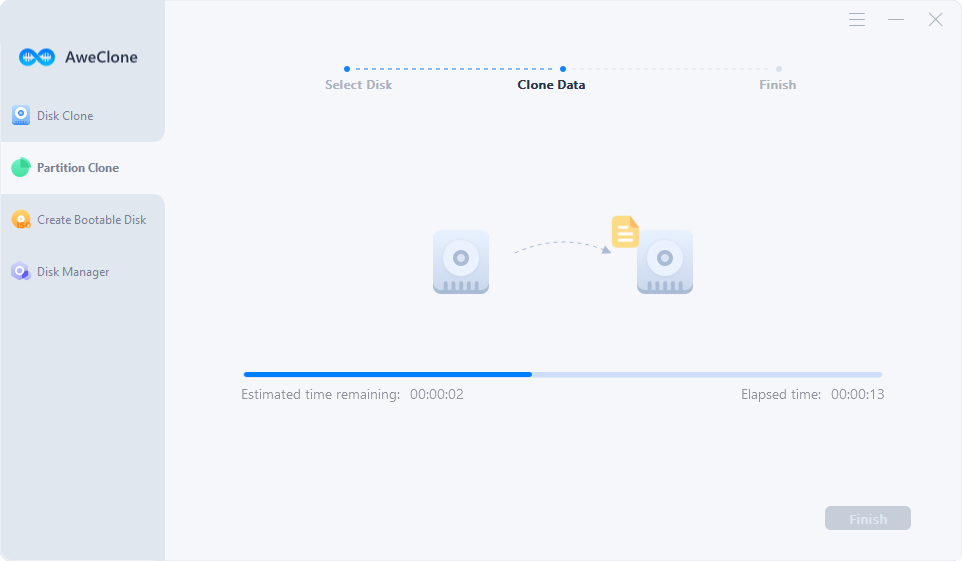The width and height of the screenshot is (962, 561).
Task: Click the Select Disk step label
Action: pos(358,85)
